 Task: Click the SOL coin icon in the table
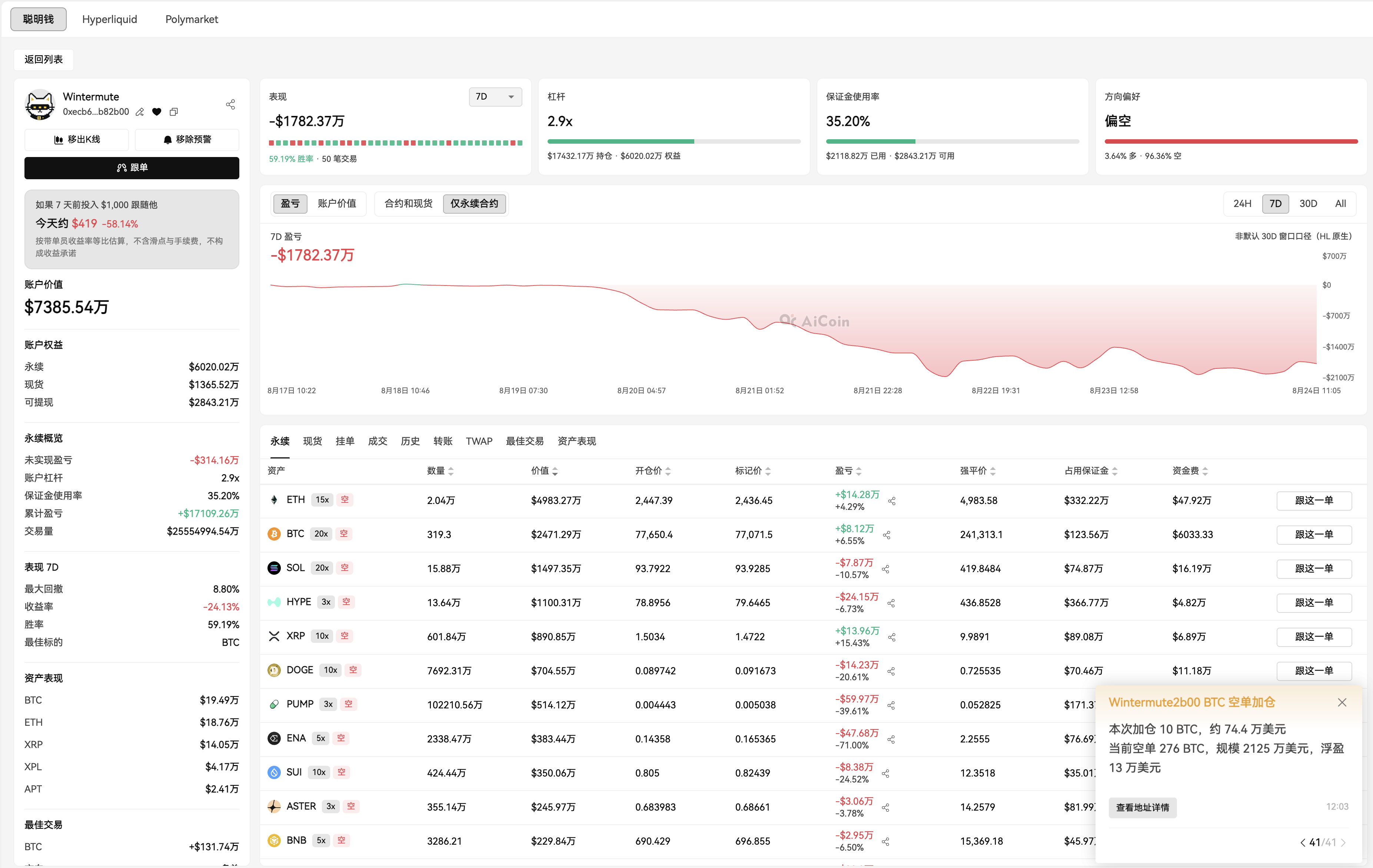pyautogui.click(x=274, y=568)
